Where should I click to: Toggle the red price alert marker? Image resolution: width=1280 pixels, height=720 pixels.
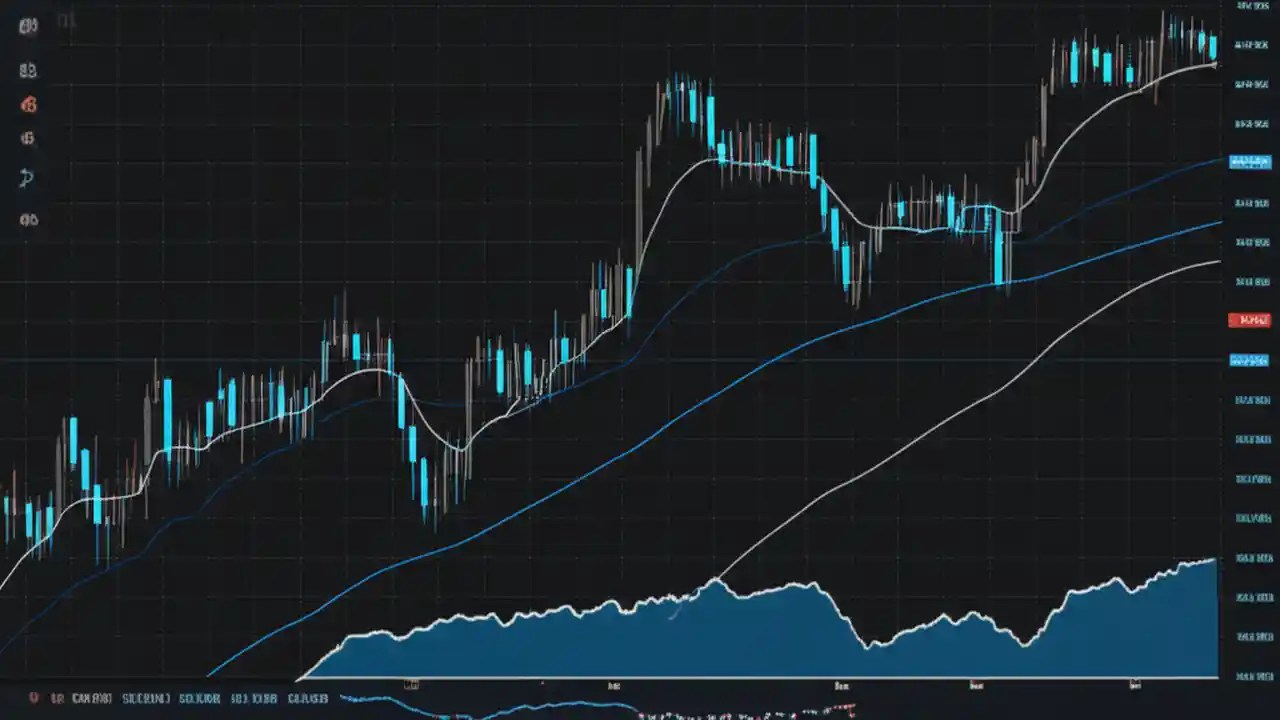(1248, 320)
